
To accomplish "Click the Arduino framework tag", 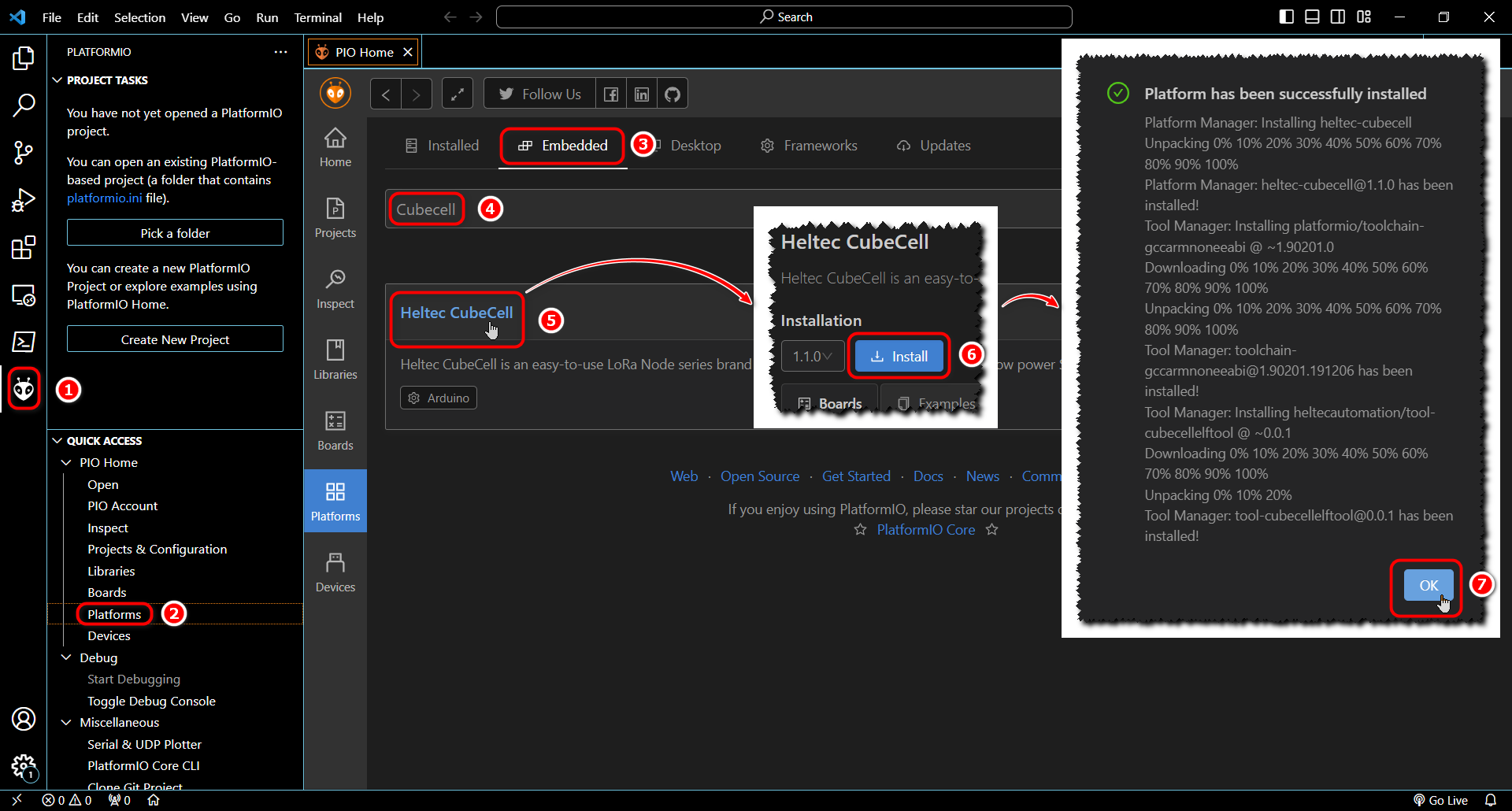I will click(x=439, y=398).
